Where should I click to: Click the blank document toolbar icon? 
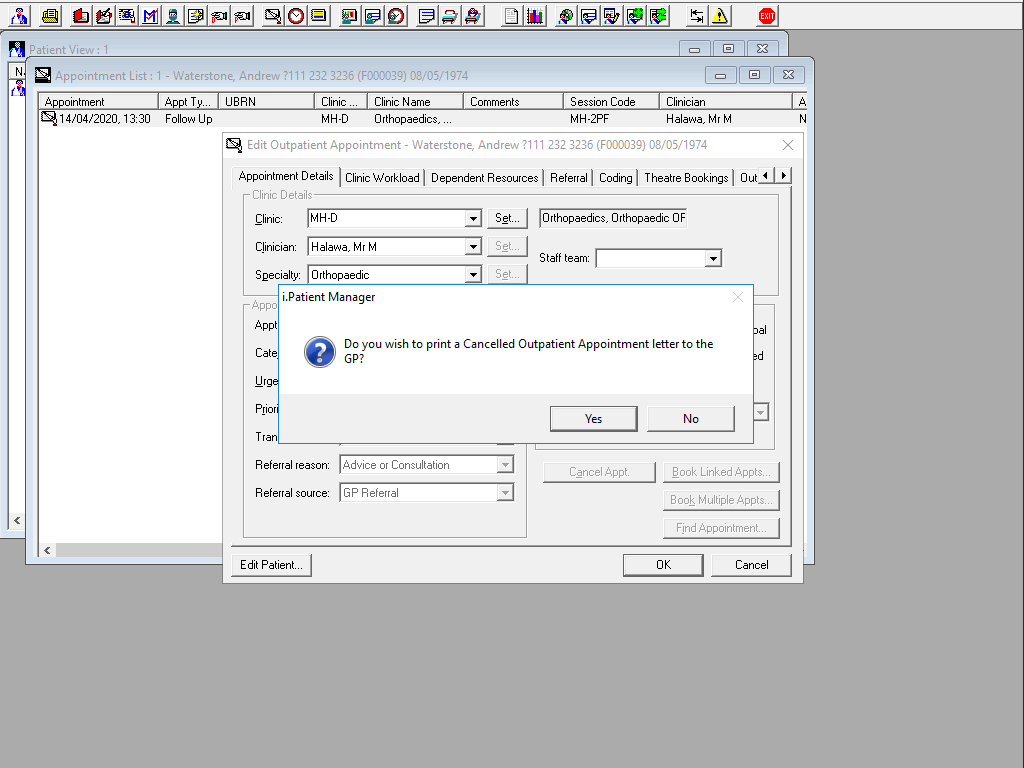tap(511, 16)
